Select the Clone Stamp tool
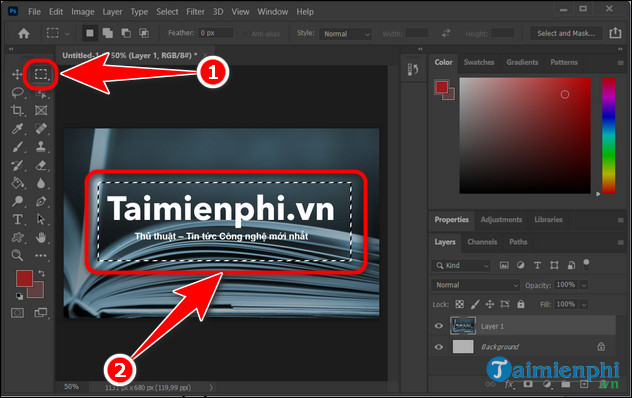The width and height of the screenshot is (632, 398). pyautogui.click(x=41, y=147)
